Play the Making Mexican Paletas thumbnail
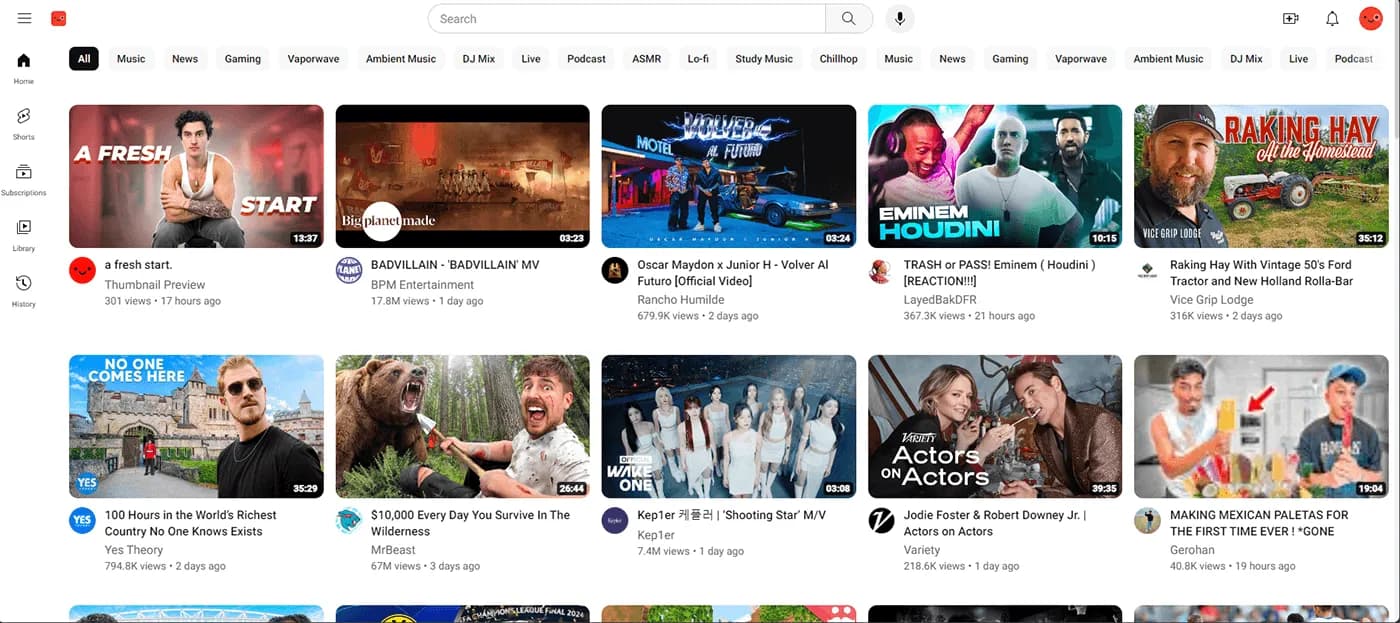The width and height of the screenshot is (1400, 623). [1261, 426]
